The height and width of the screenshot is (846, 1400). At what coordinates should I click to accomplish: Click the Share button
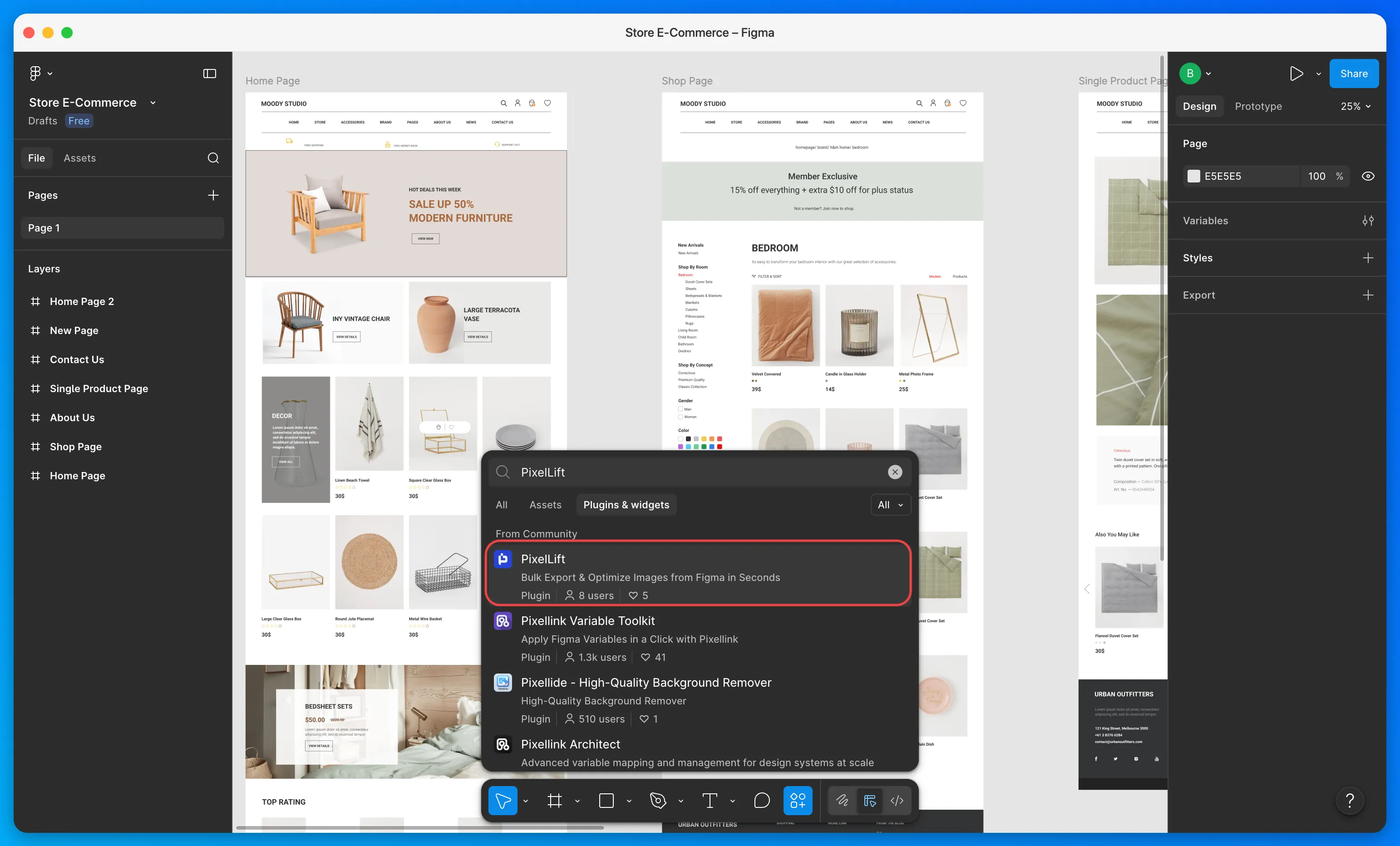(x=1354, y=73)
